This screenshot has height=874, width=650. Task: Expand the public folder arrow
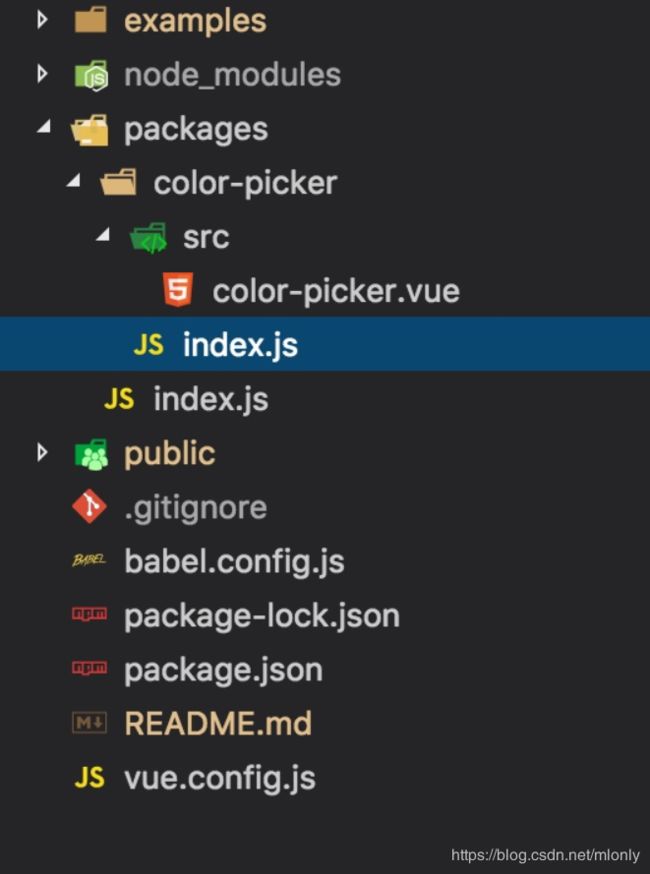pos(42,452)
